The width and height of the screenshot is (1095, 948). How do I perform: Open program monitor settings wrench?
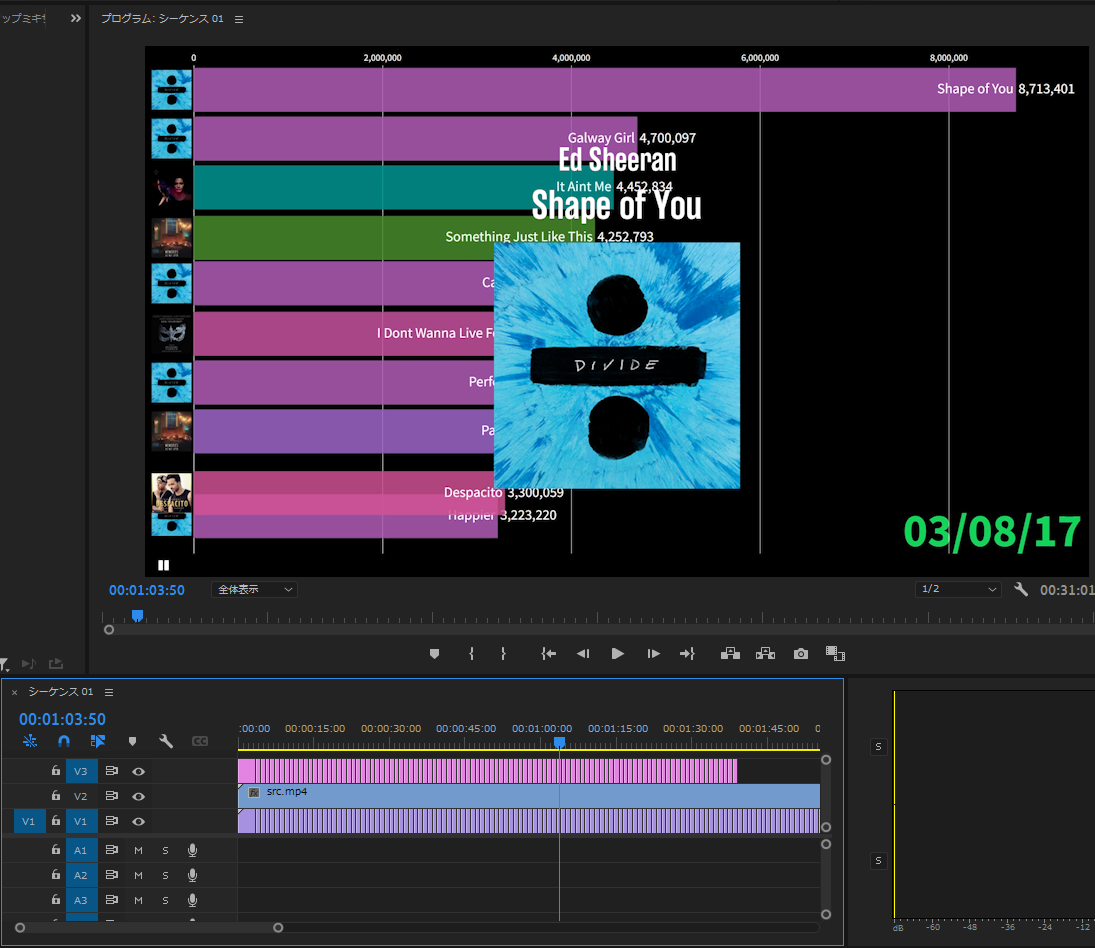[x=1021, y=590]
